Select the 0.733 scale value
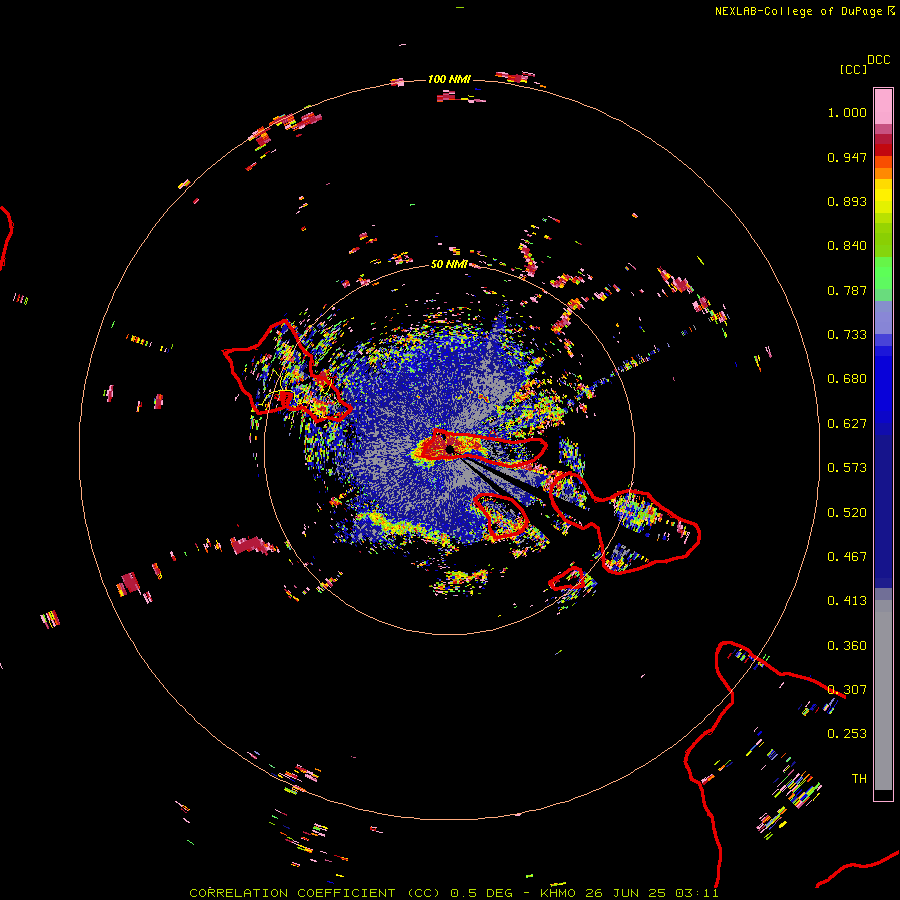This screenshot has width=900, height=900. point(847,335)
